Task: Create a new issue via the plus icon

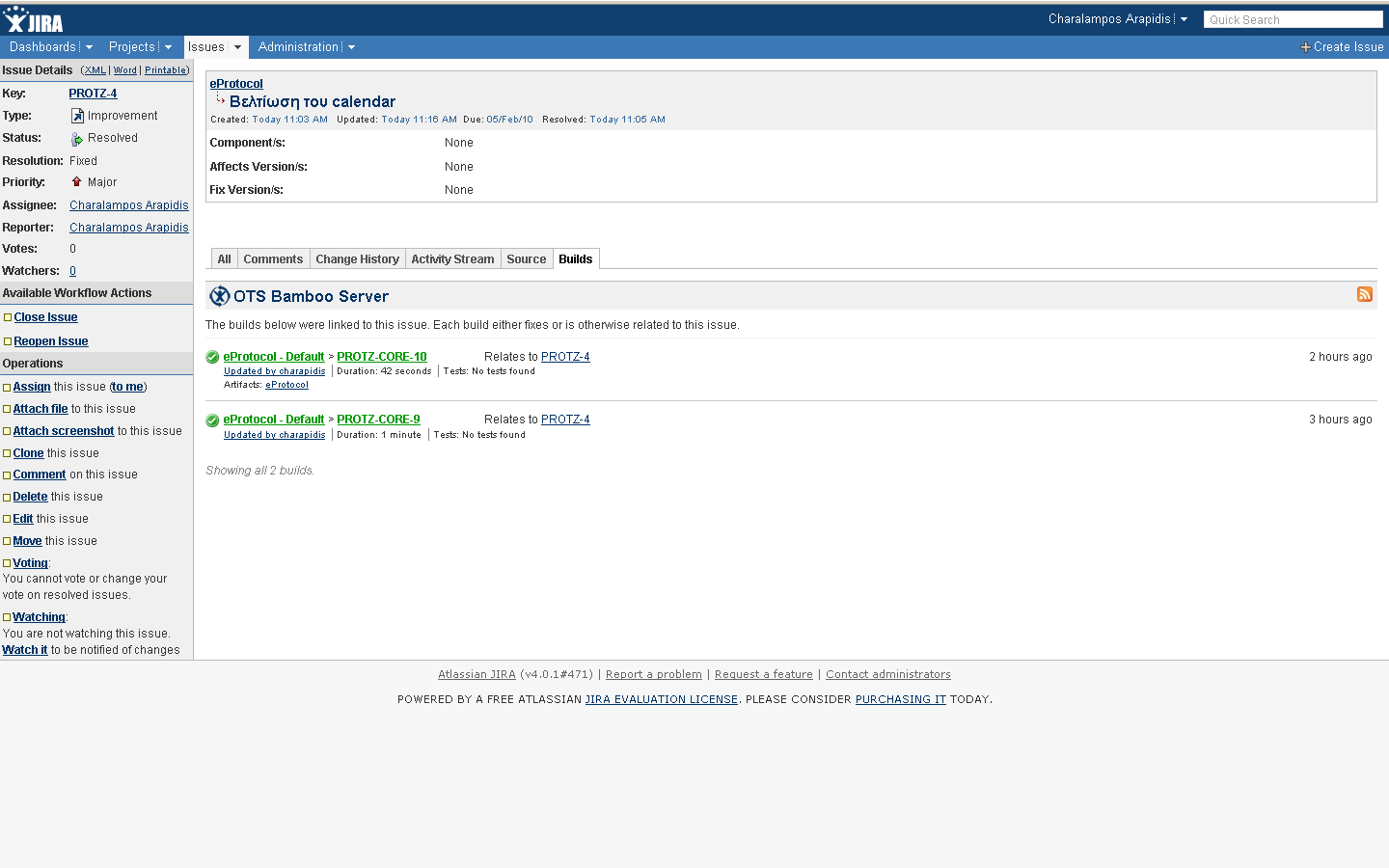Action: tap(1304, 46)
